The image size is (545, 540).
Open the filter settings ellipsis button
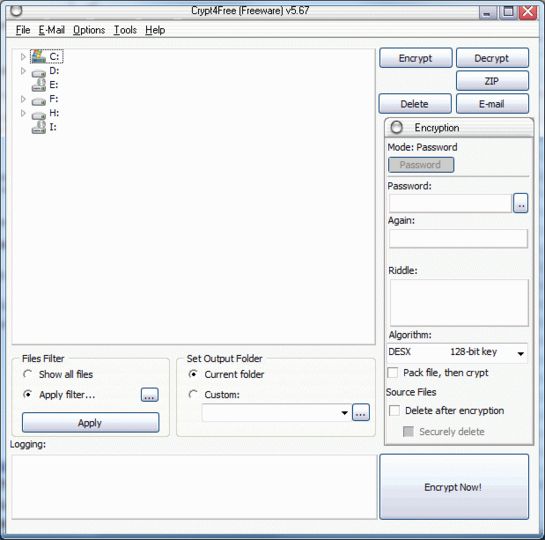[x=149, y=395]
